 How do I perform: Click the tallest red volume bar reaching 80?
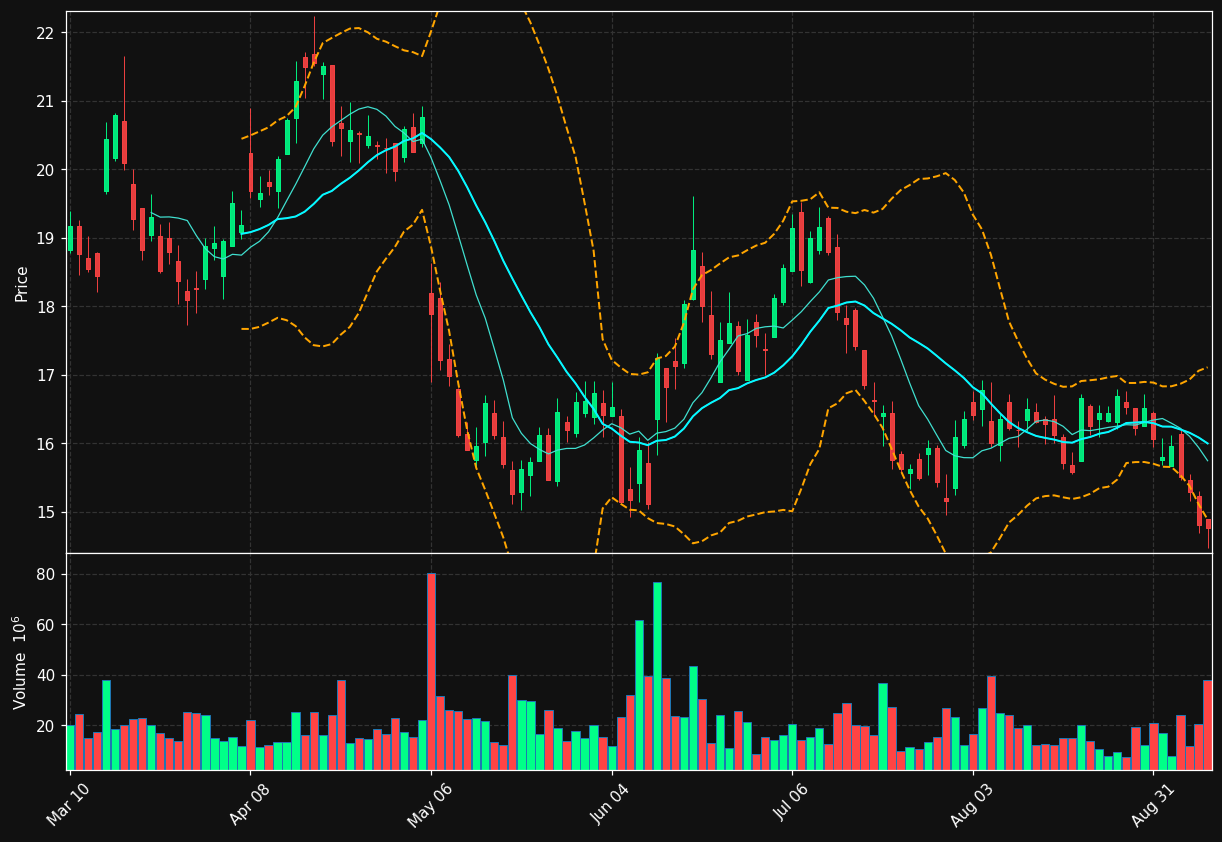[431, 671]
